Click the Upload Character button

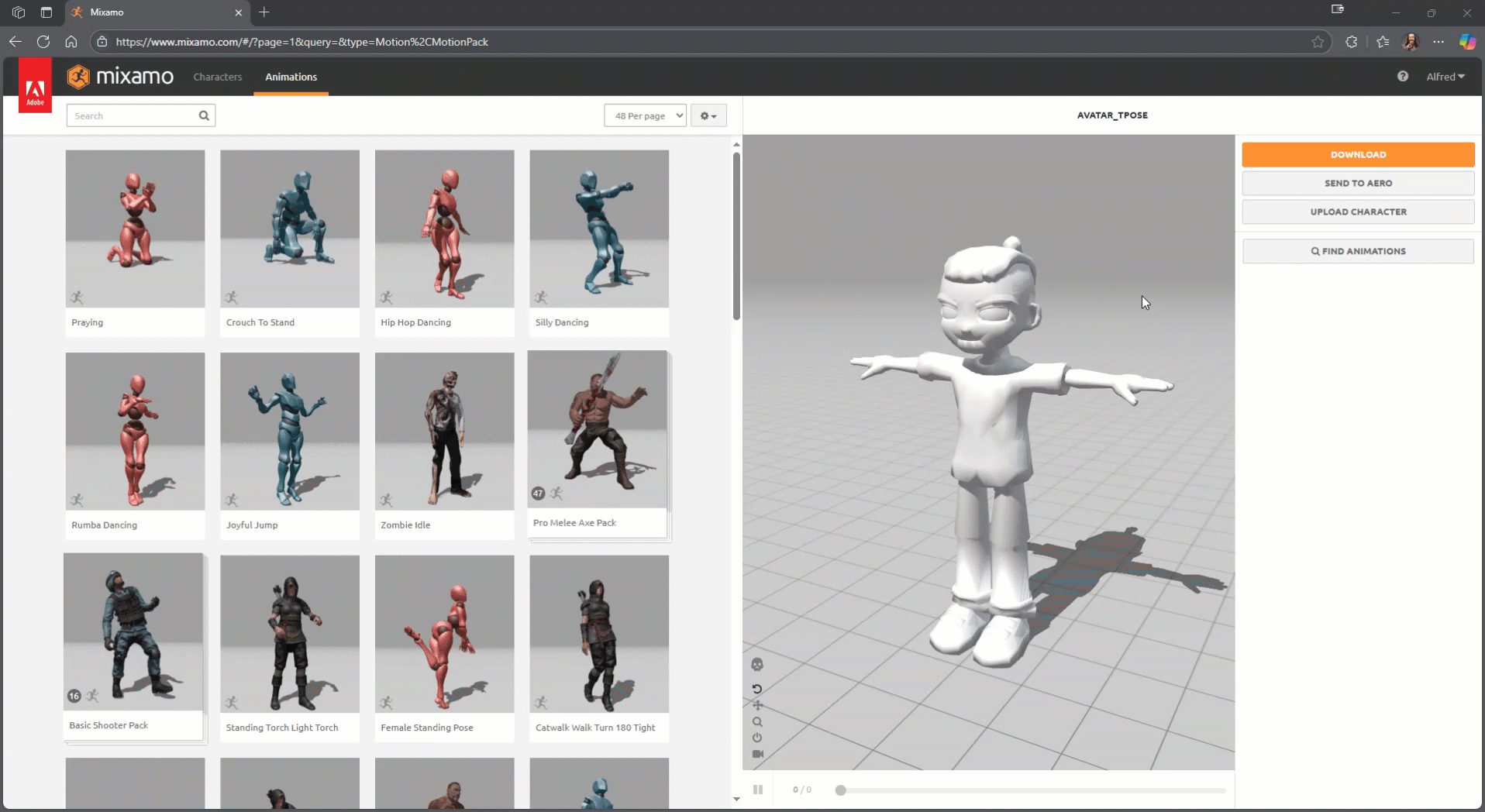click(1358, 212)
